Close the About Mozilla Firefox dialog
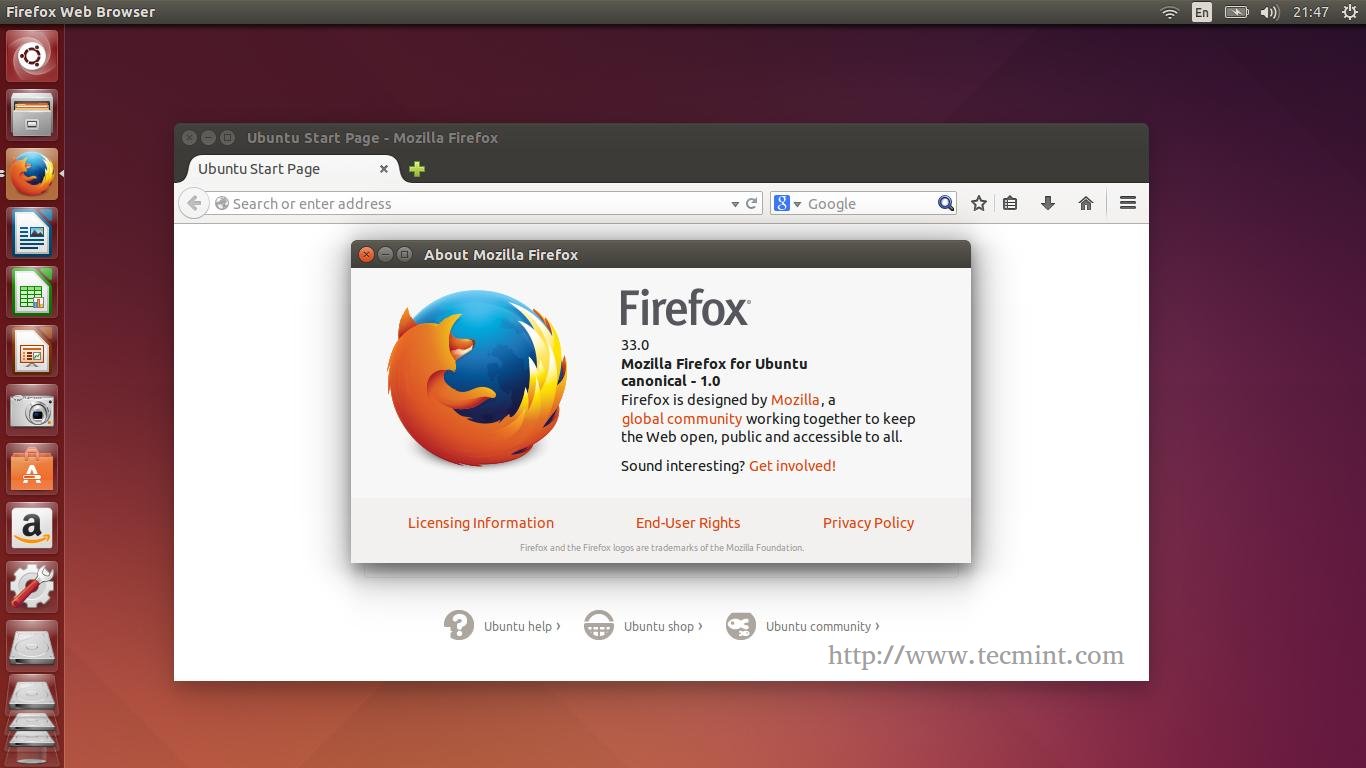This screenshot has width=1366, height=768. (367, 255)
